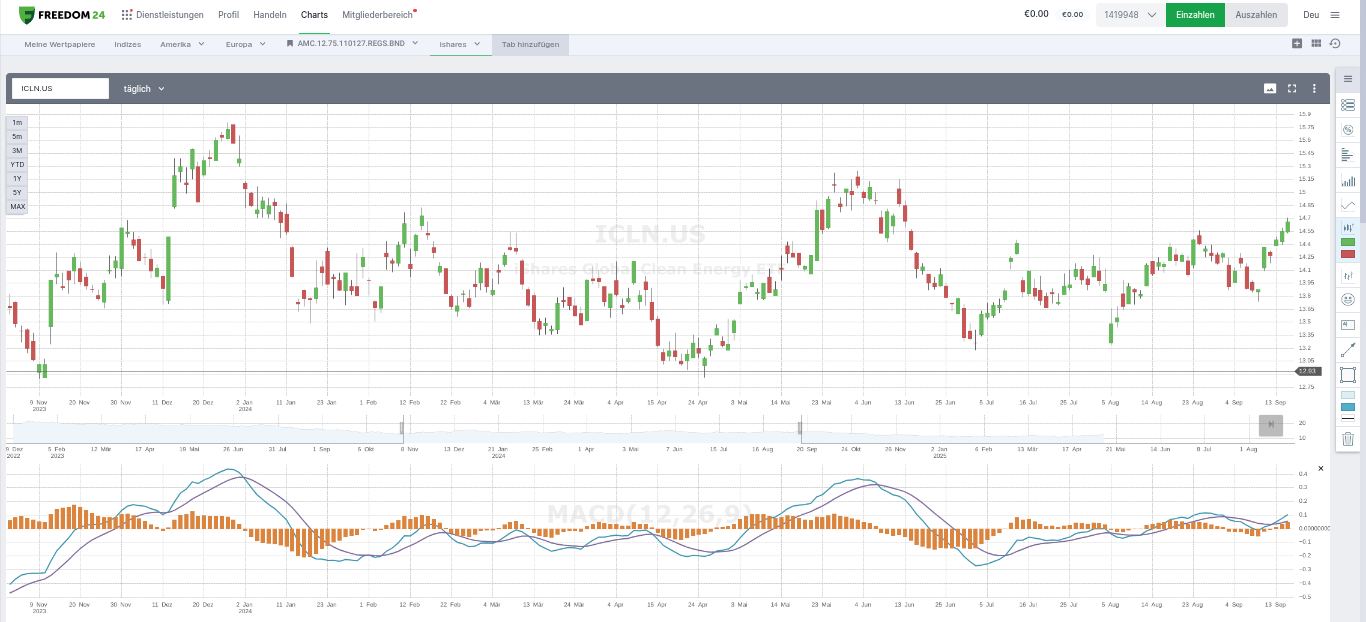This screenshot has width=1366, height=622.
Task: Pick the light blue fill color swatch
Action: 1347,395
